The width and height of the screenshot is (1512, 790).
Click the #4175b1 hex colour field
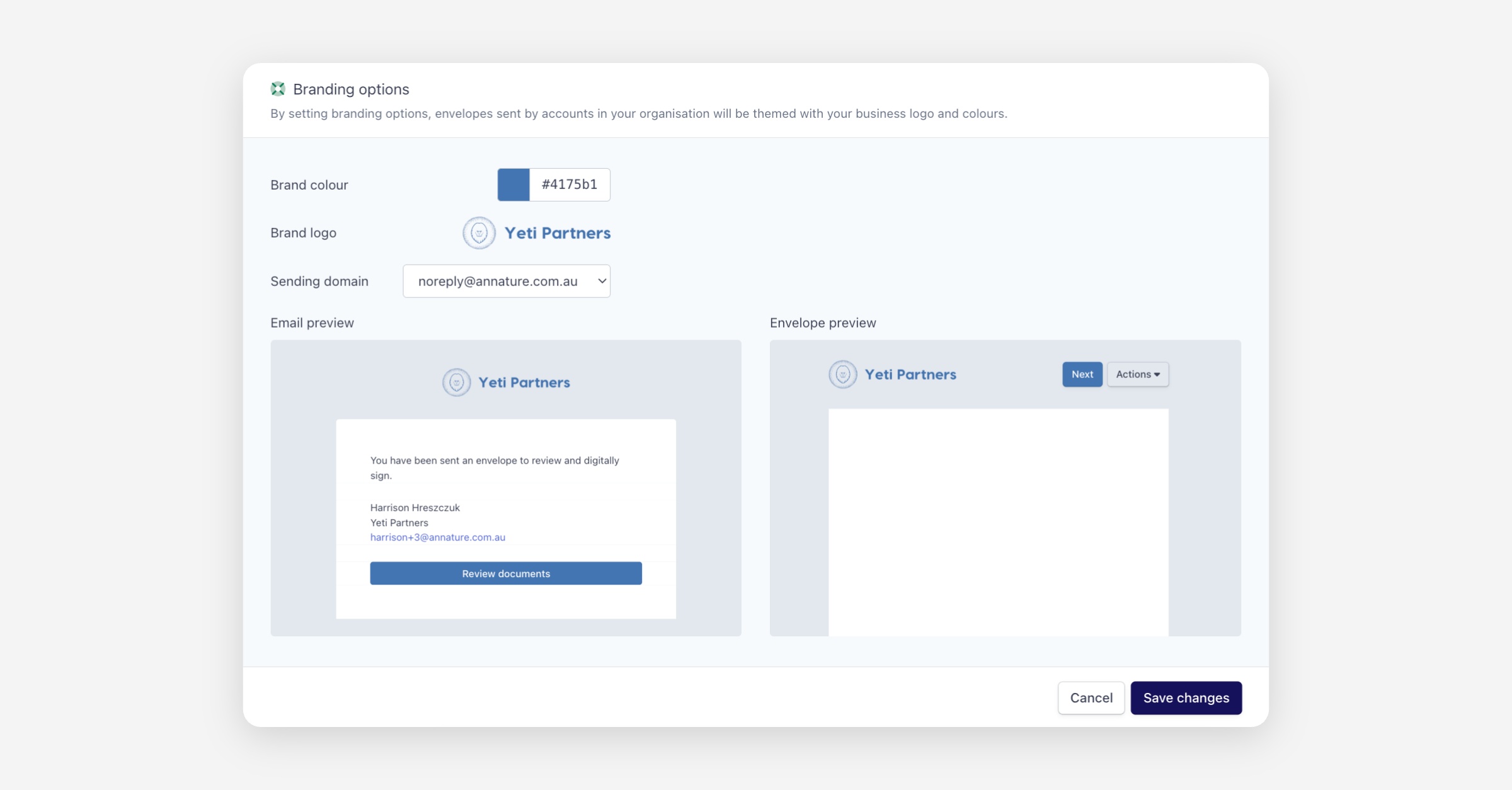click(569, 185)
